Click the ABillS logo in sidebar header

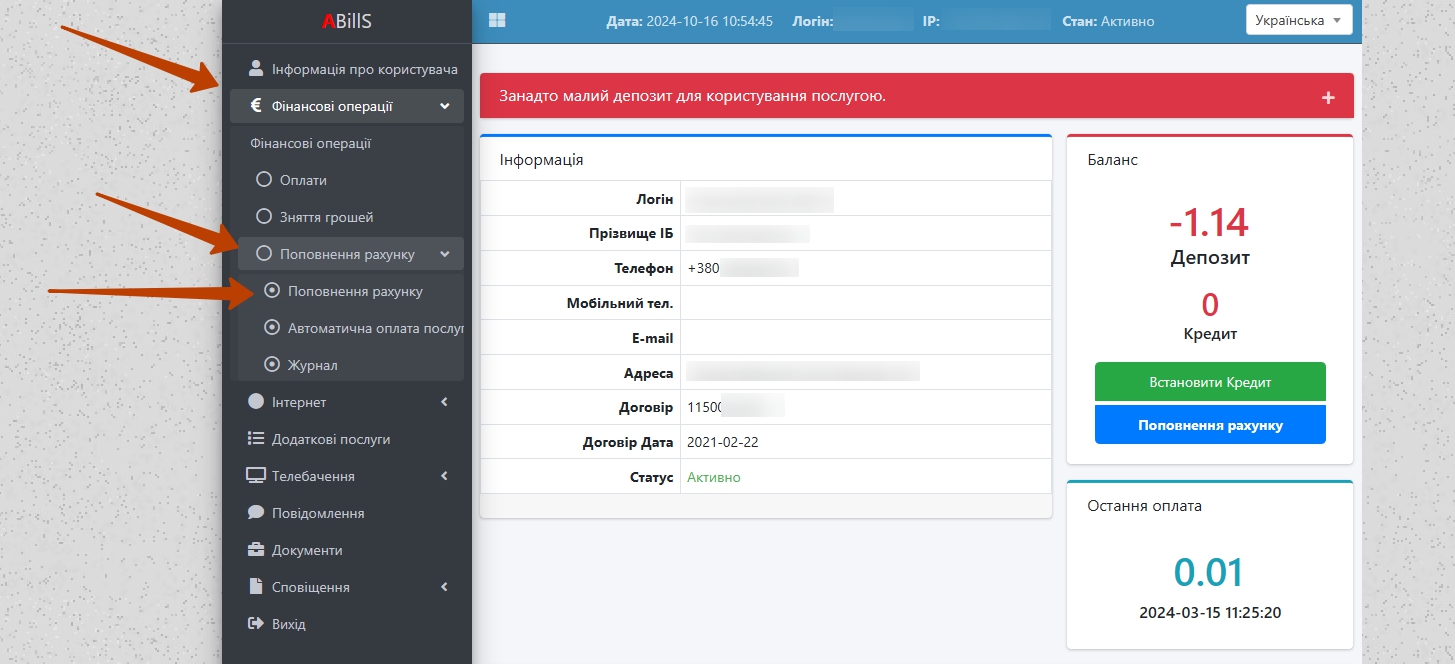click(x=346, y=21)
